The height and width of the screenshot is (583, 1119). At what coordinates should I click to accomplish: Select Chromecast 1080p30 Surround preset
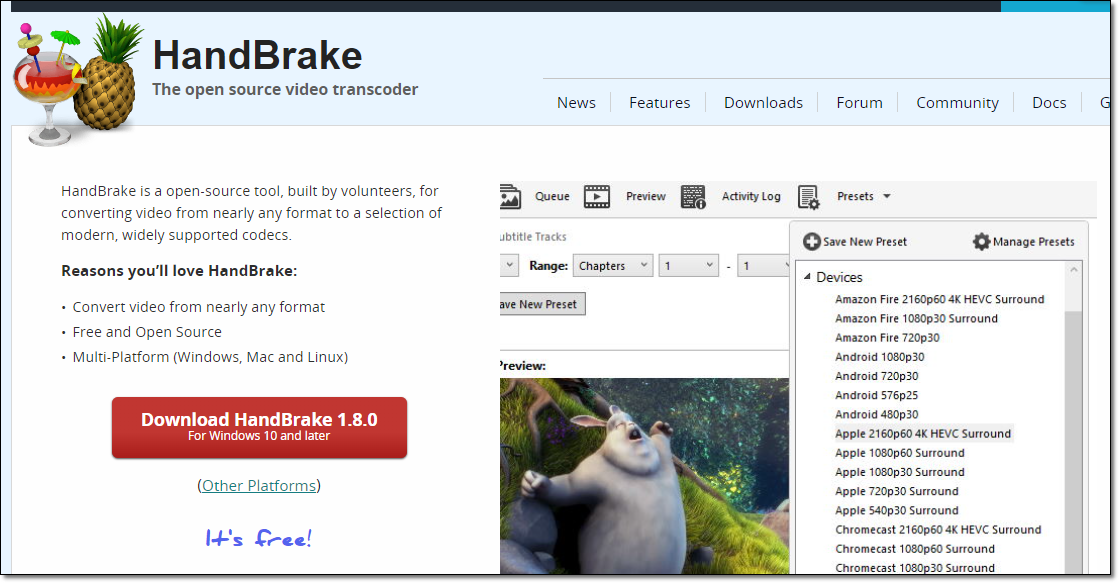pyautogui.click(x=915, y=568)
